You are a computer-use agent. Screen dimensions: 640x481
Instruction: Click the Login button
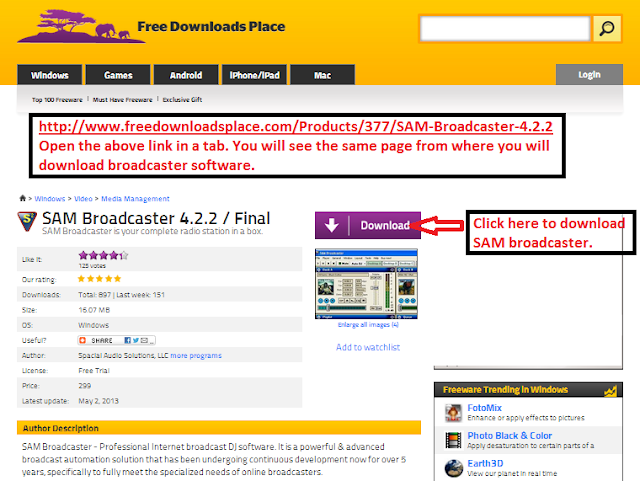tap(589, 75)
